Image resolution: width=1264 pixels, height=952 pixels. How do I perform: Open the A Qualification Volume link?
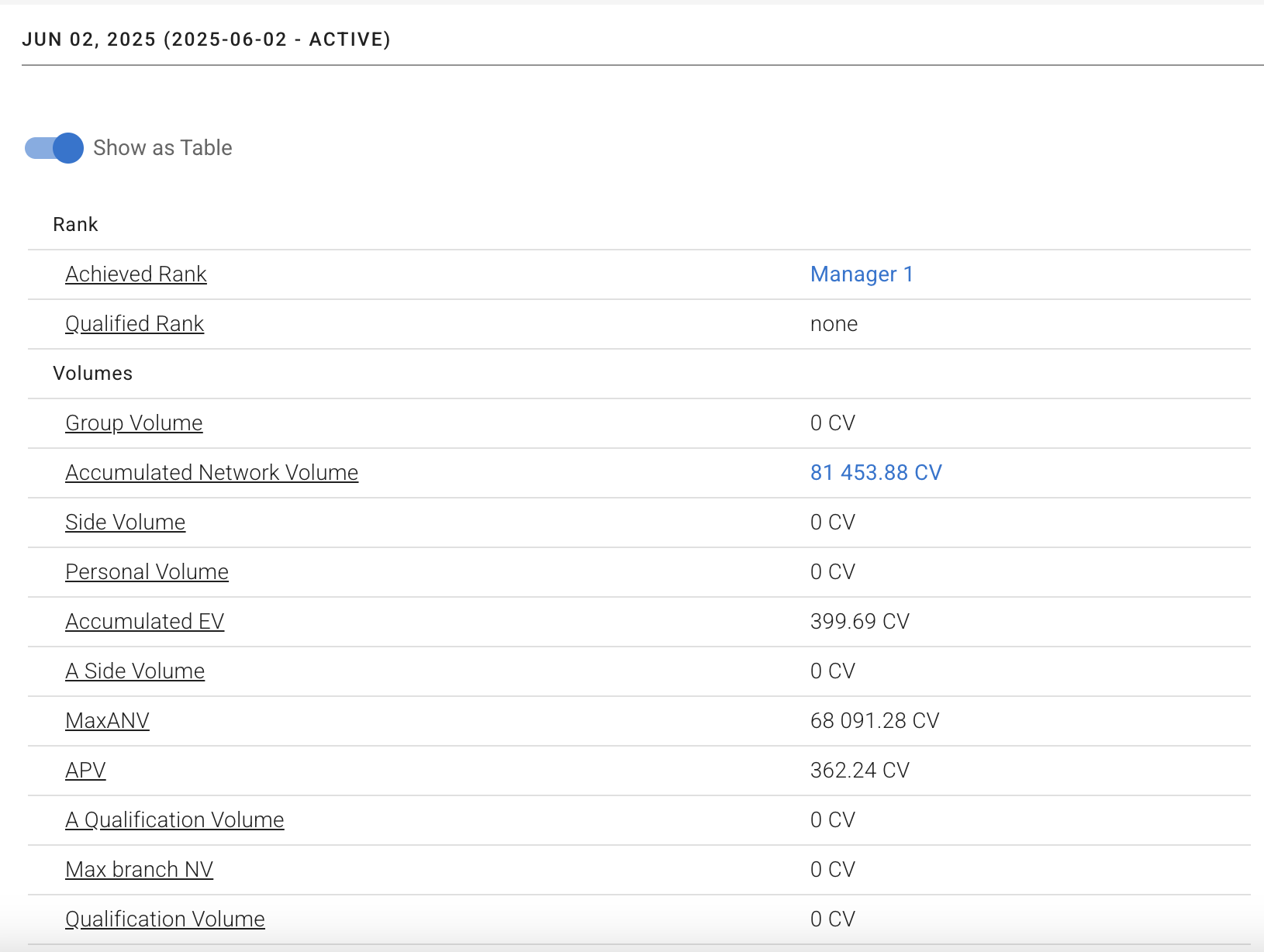[174, 820]
